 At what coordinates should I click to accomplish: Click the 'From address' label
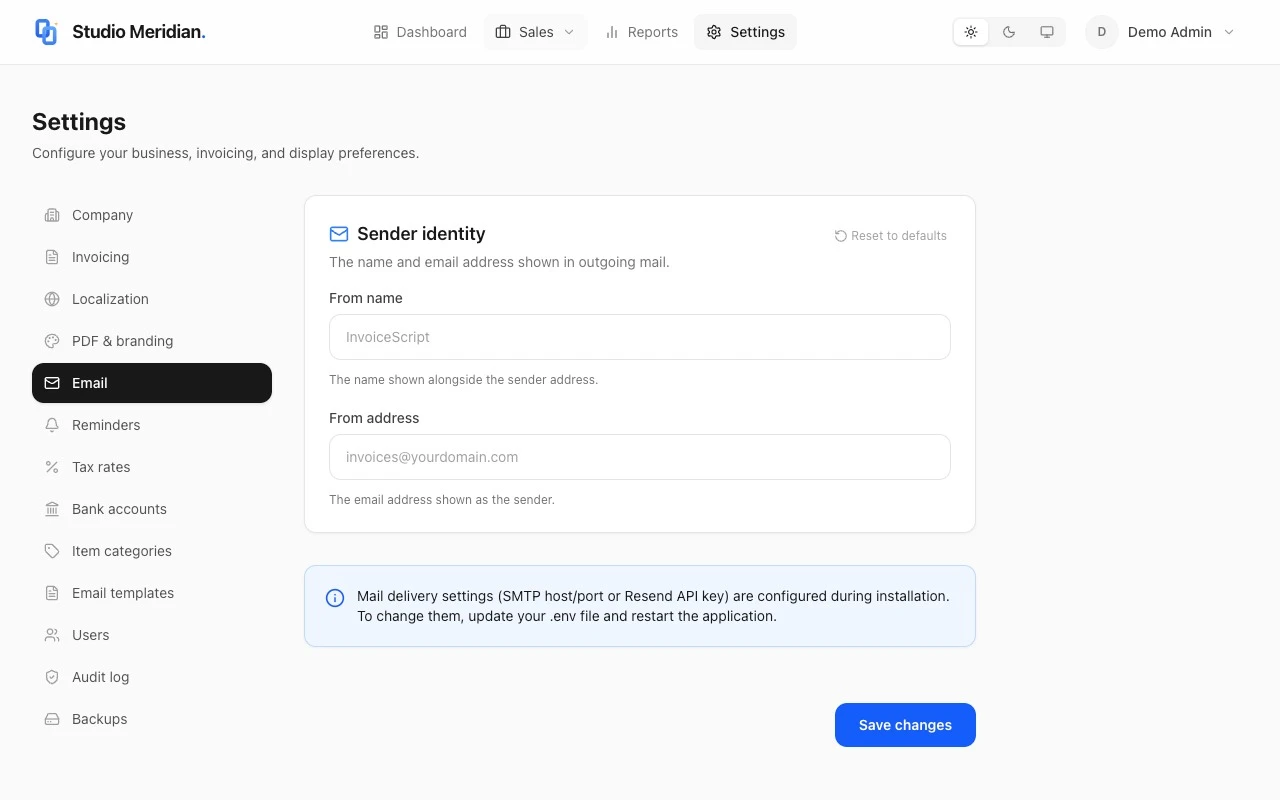[374, 418]
